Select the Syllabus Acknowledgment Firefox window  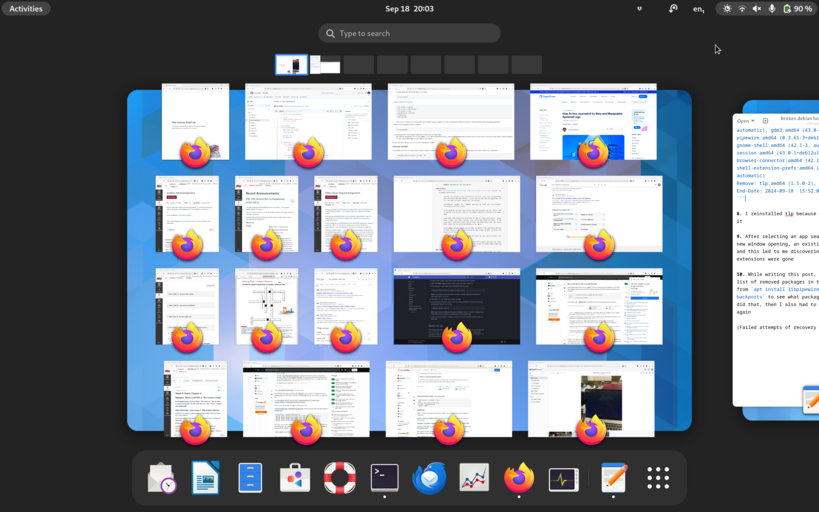(187, 214)
